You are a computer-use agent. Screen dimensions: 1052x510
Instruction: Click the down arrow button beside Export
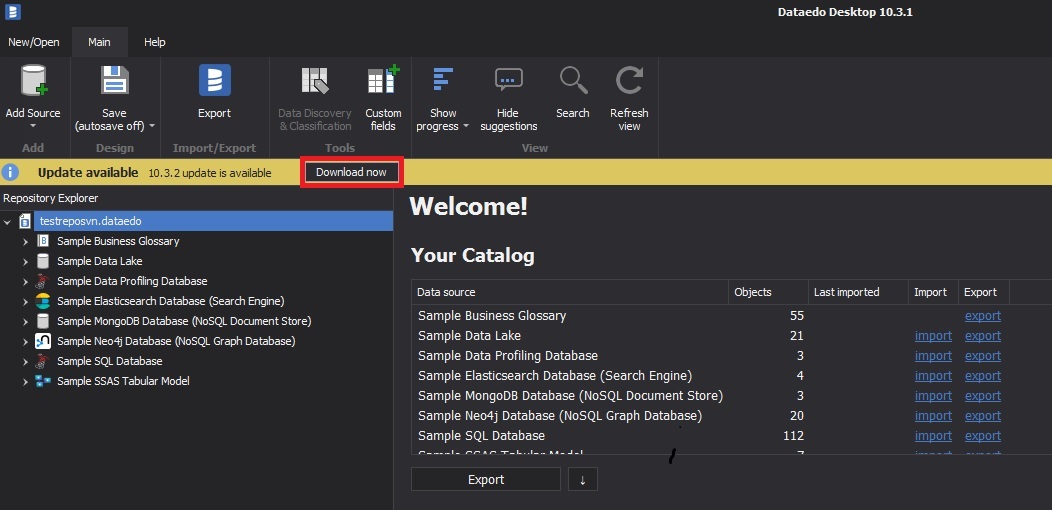tap(582, 479)
